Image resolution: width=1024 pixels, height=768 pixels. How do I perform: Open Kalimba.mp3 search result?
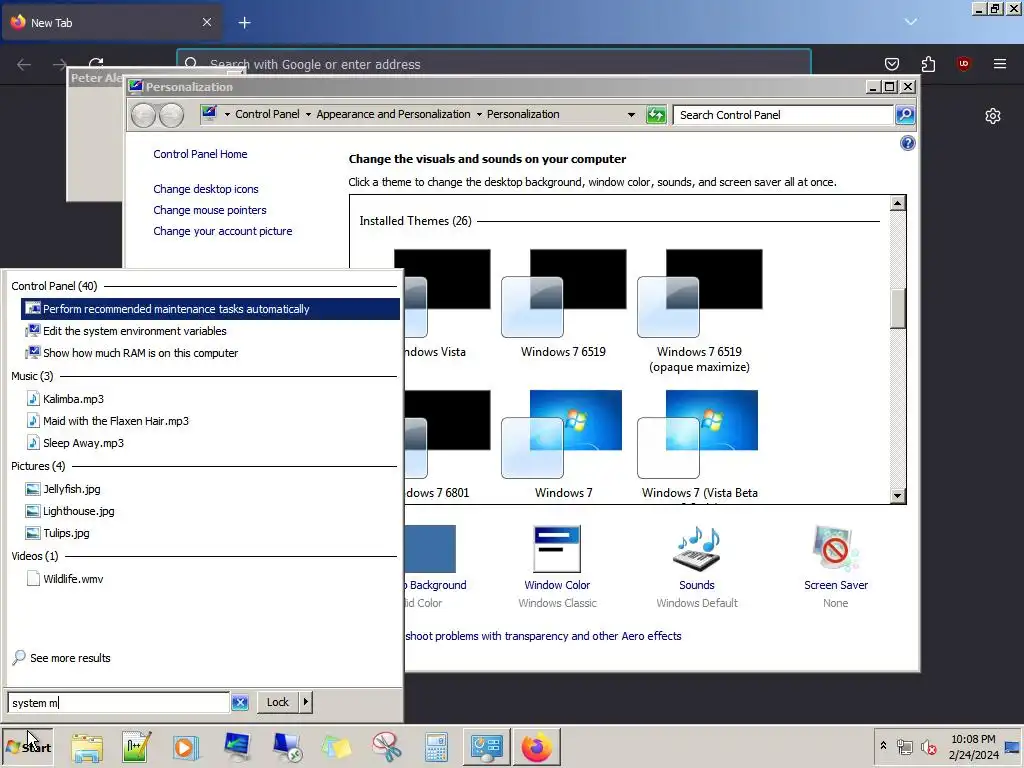tap(210, 399)
